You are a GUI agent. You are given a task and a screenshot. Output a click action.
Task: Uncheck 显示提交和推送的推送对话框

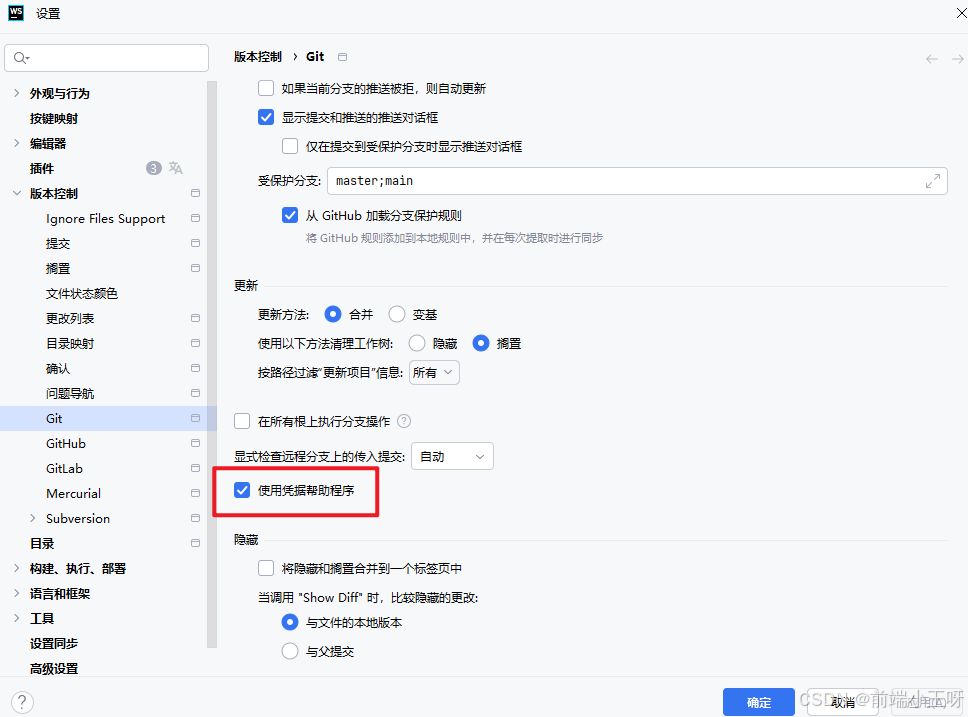[266, 117]
